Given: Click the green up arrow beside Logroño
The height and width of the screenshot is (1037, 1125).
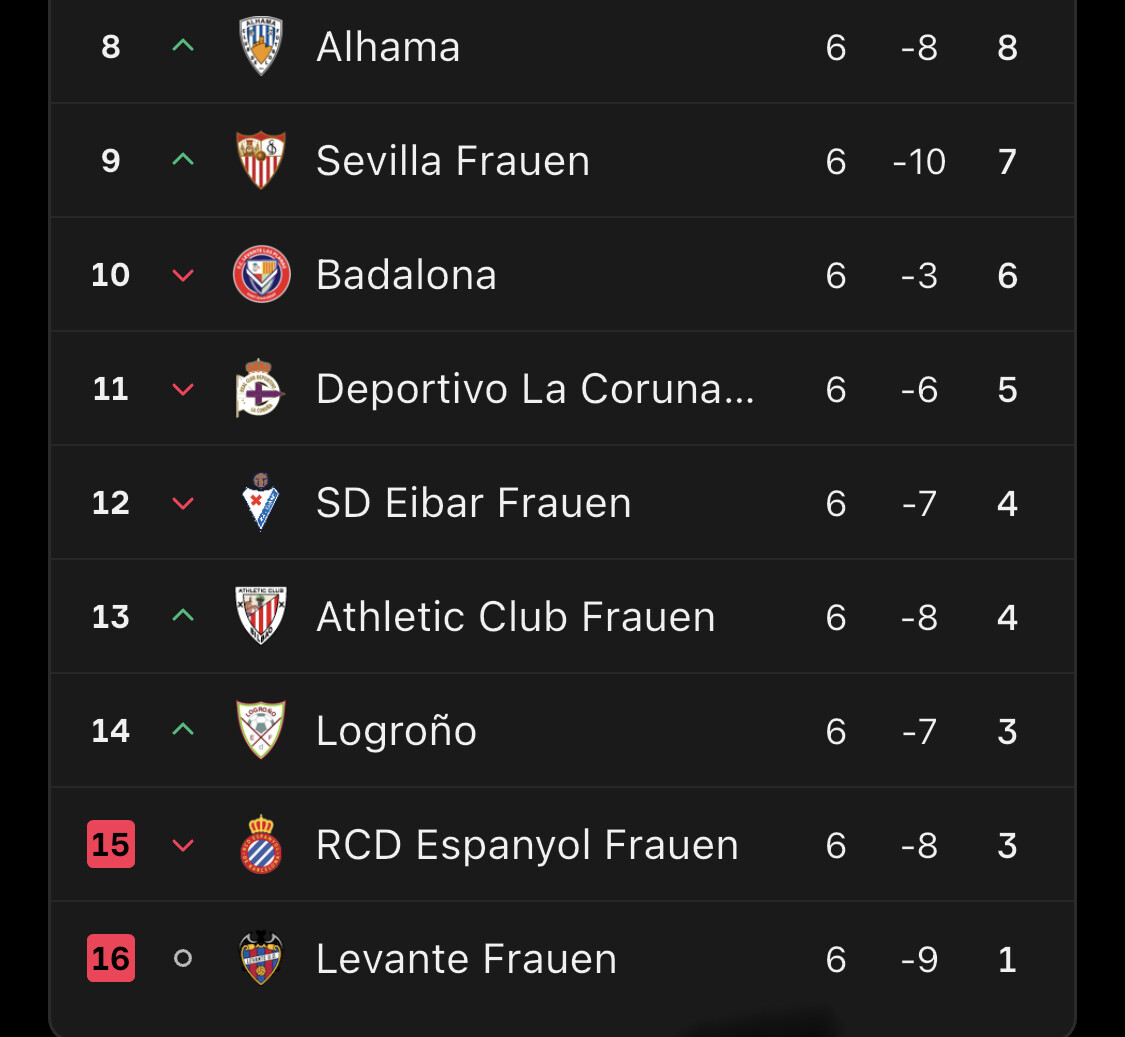Looking at the screenshot, I should (x=182, y=730).
